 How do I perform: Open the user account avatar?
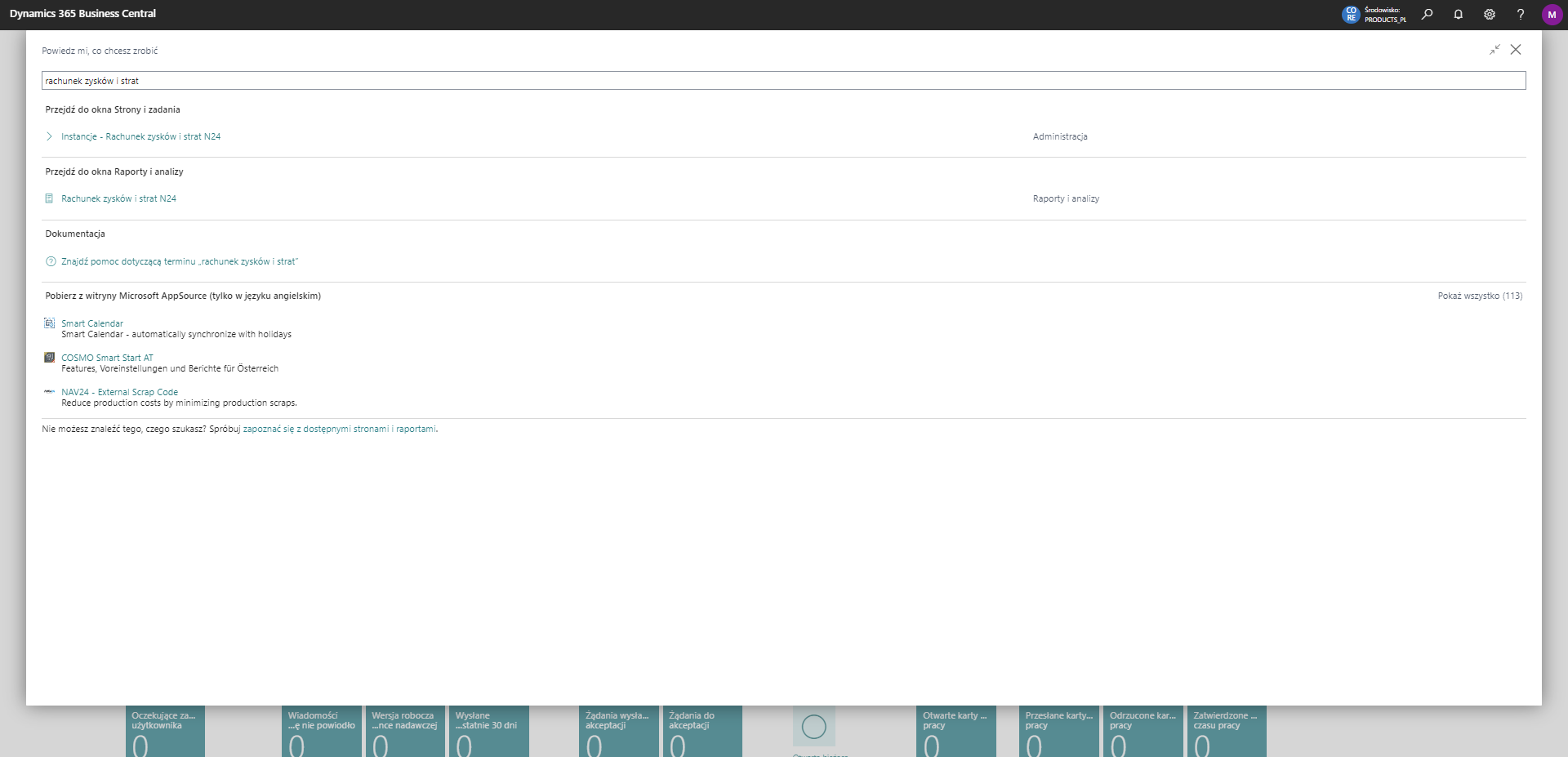(x=1551, y=14)
